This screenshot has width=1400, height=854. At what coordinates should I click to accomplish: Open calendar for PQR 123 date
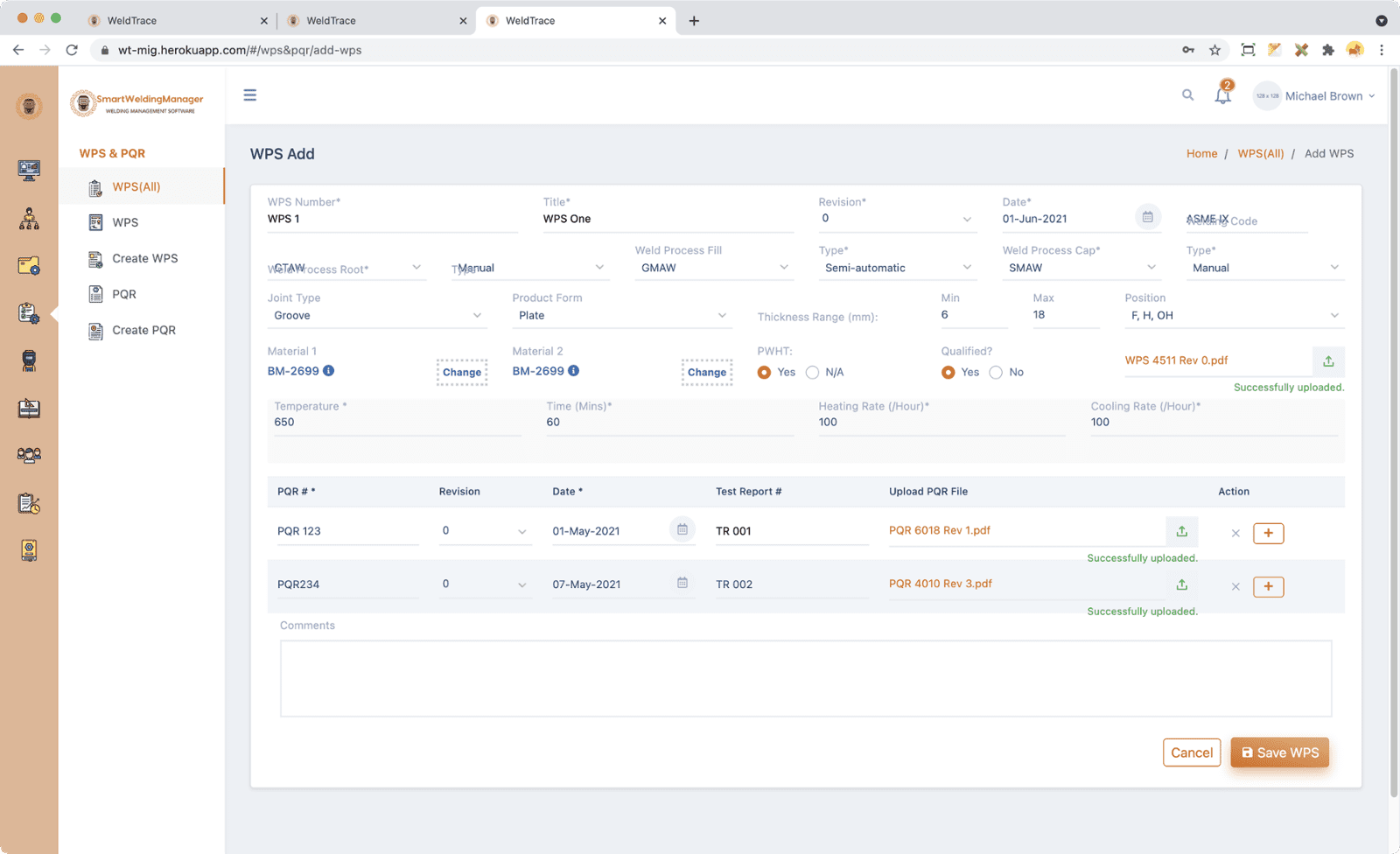tap(682, 529)
